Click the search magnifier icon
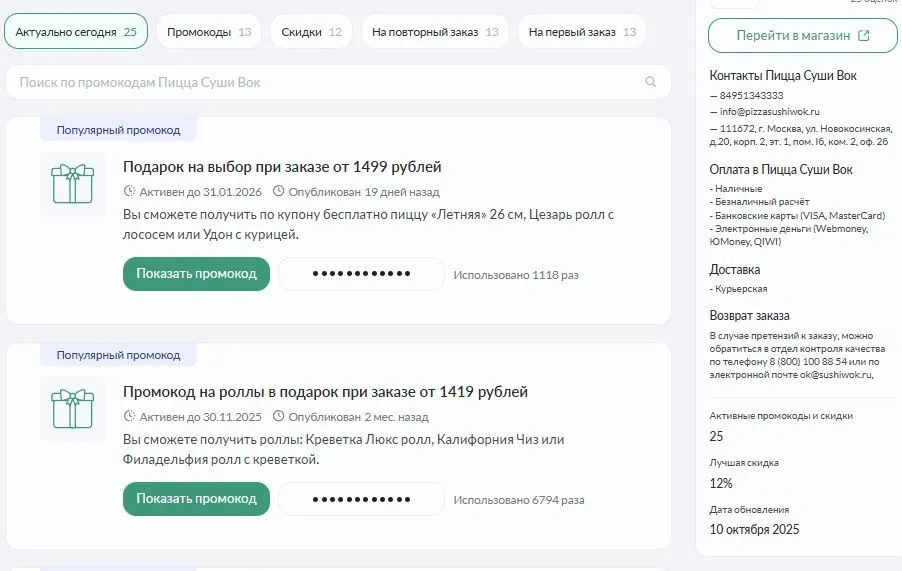This screenshot has height=571, width=902. coord(651,82)
